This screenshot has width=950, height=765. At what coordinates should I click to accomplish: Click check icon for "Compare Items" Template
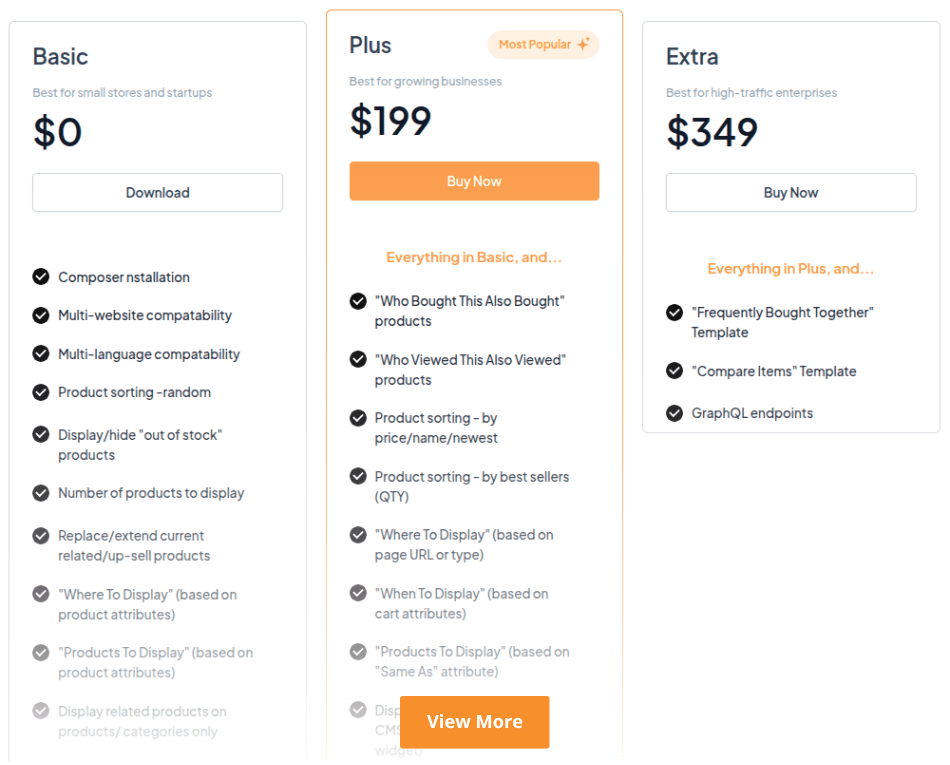pos(675,371)
